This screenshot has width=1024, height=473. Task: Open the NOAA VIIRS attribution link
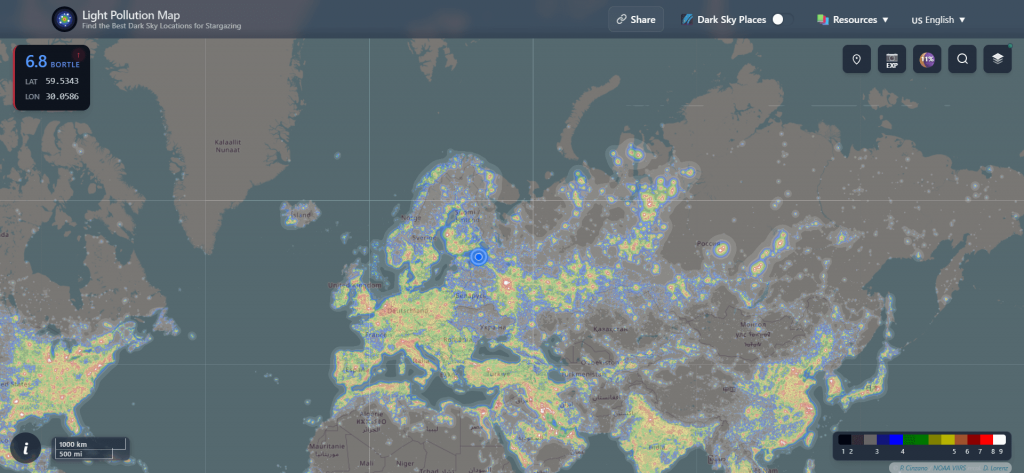(x=950, y=467)
